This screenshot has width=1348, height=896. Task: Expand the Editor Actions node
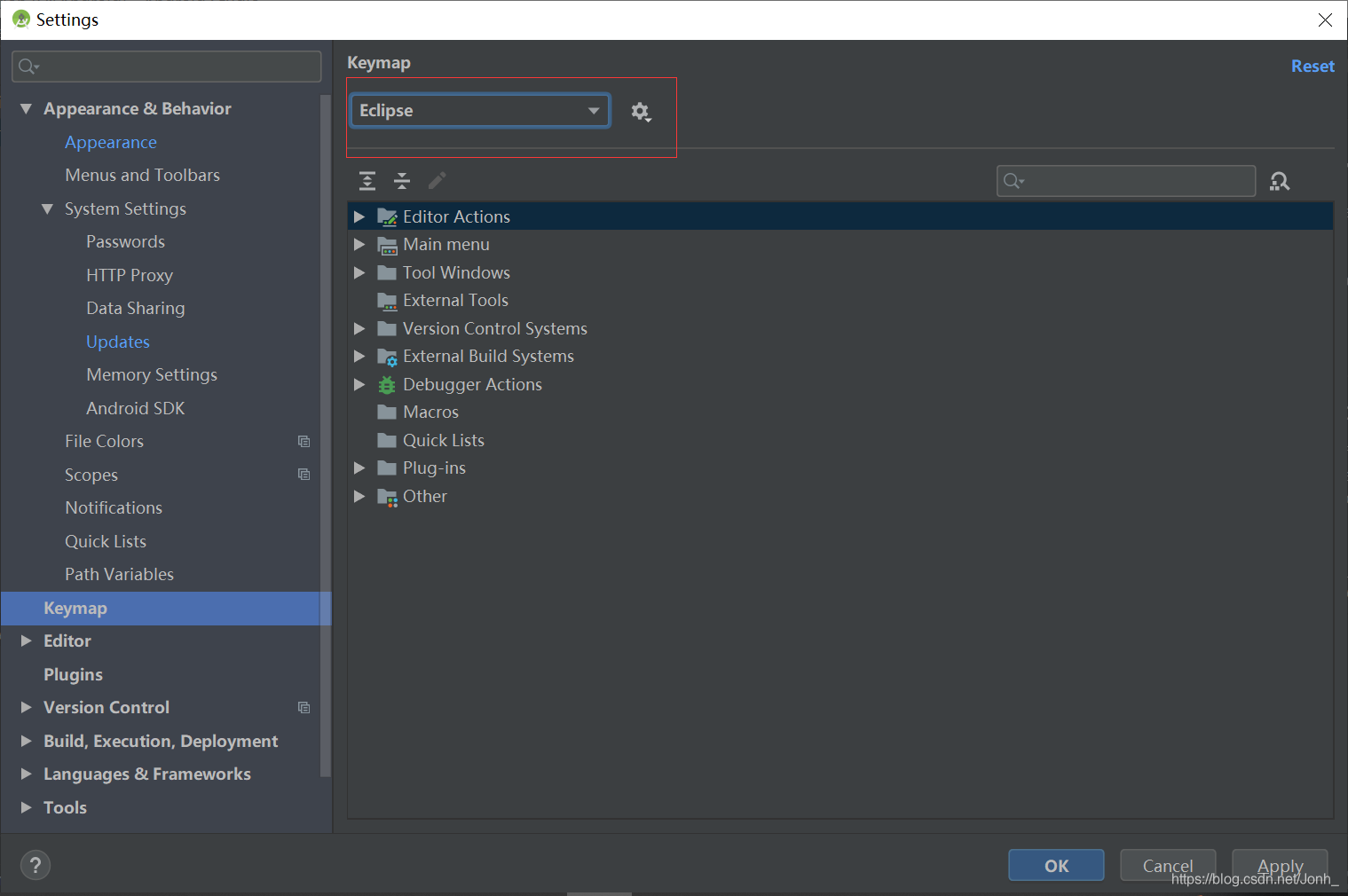(359, 216)
